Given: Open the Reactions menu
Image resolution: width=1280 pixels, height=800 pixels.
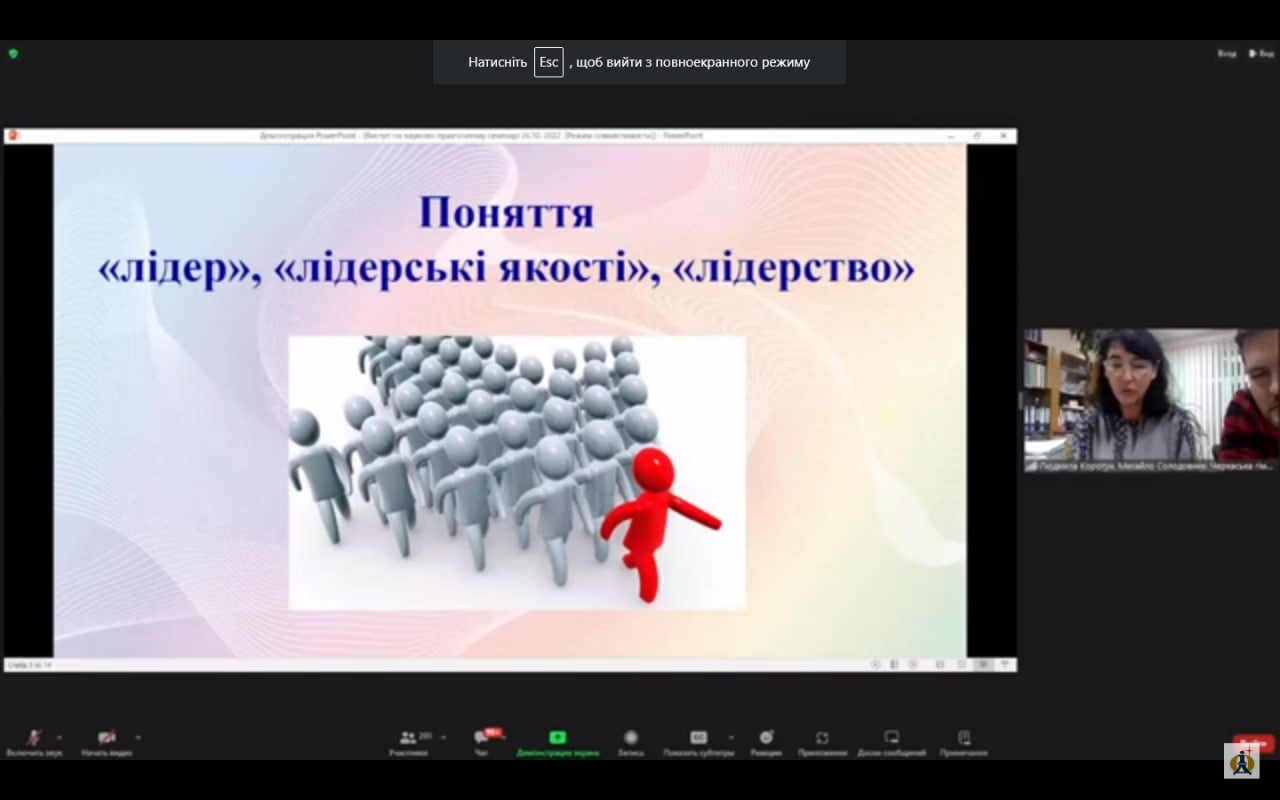Looking at the screenshot, I should [x=766, y=740].
